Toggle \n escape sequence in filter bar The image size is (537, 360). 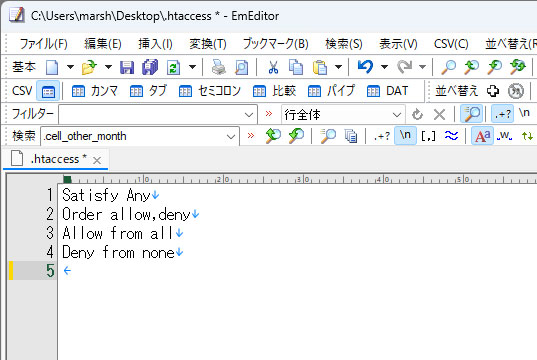point(524,113)
